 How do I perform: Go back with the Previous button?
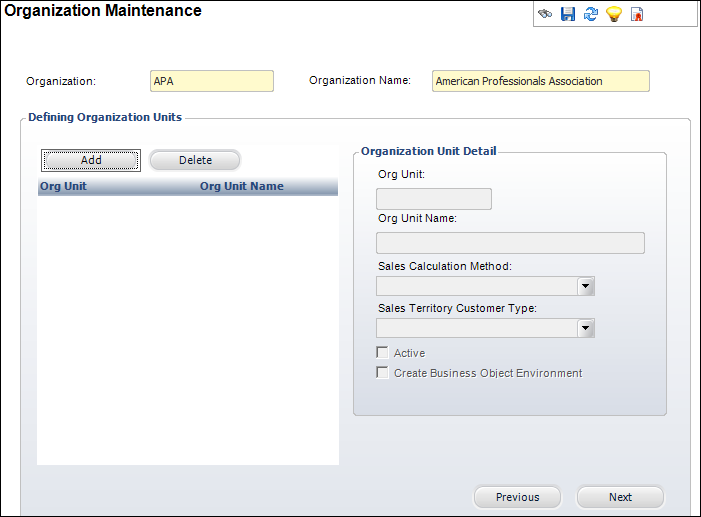tap(517, 497)
